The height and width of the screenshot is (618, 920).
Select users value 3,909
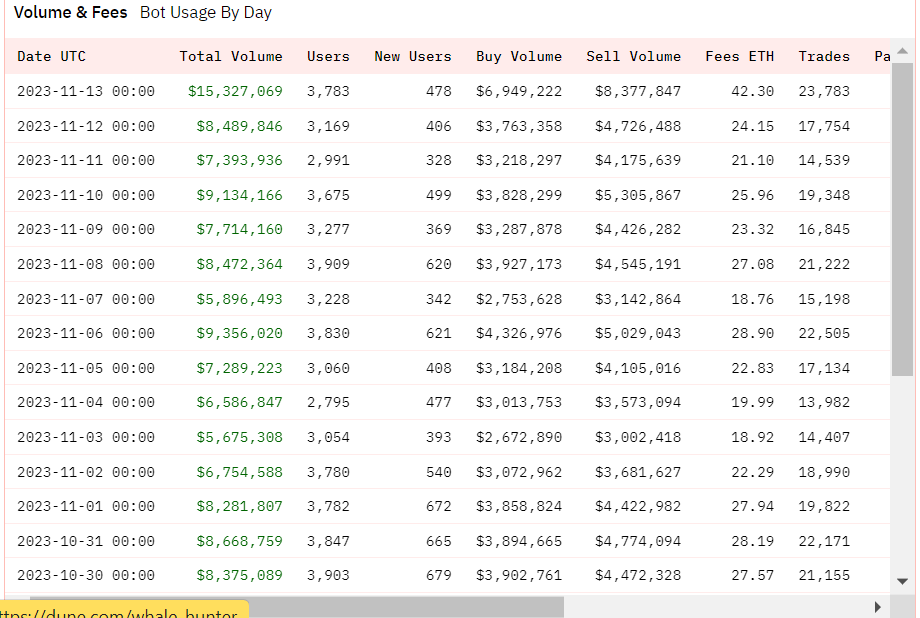coord(328,264)
